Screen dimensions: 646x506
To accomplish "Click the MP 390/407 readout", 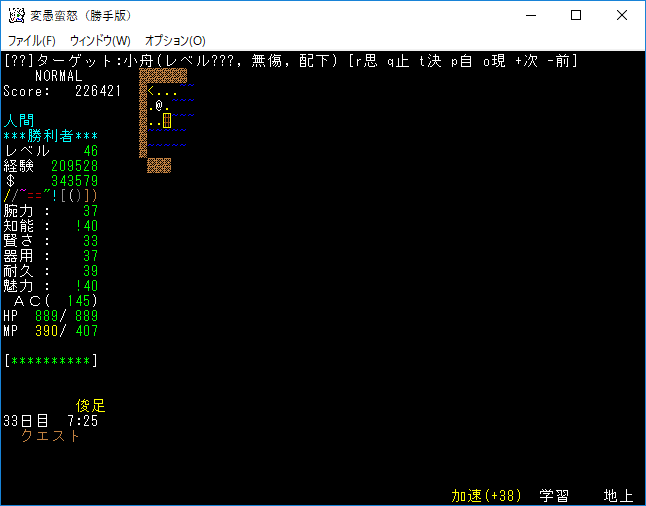I will click(x=51, y=331).
